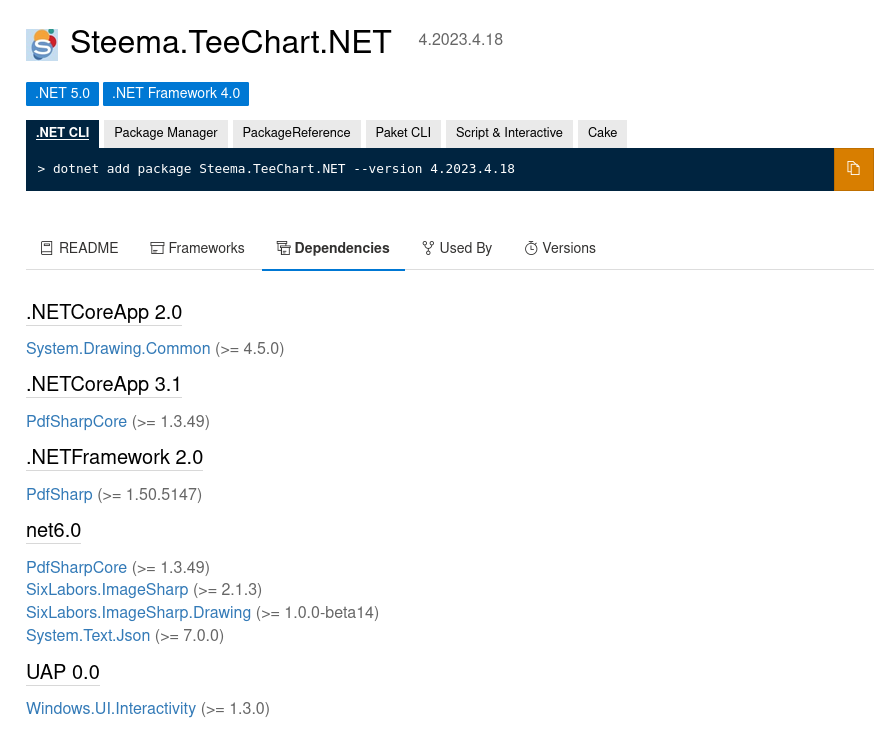Click the dotnet add package command text
The height and width of the screenshot is (742, 884).
[x=284, y=169]
